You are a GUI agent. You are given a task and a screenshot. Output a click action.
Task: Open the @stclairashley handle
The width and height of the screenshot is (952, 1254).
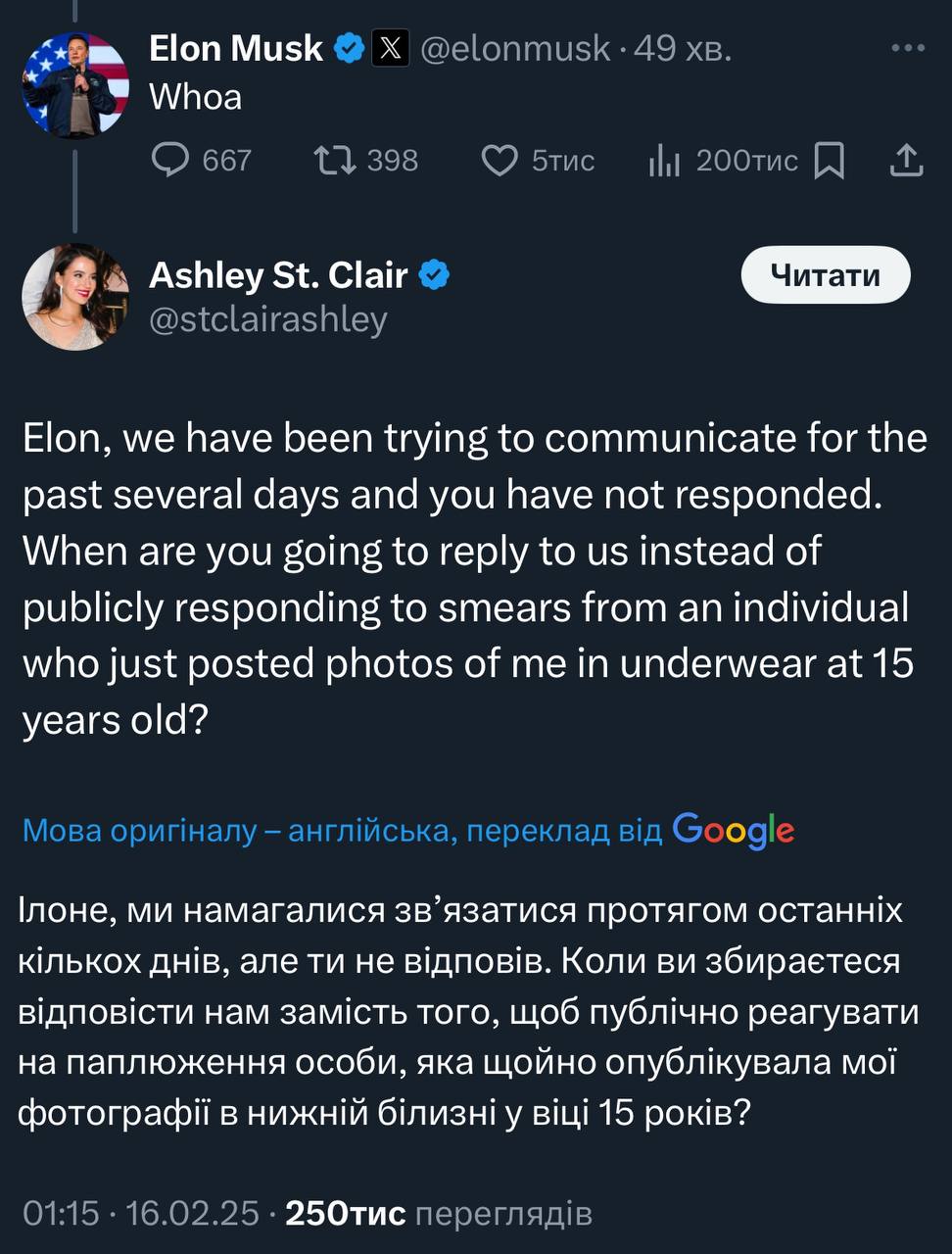pyautogui.click(x=268, y=319)
